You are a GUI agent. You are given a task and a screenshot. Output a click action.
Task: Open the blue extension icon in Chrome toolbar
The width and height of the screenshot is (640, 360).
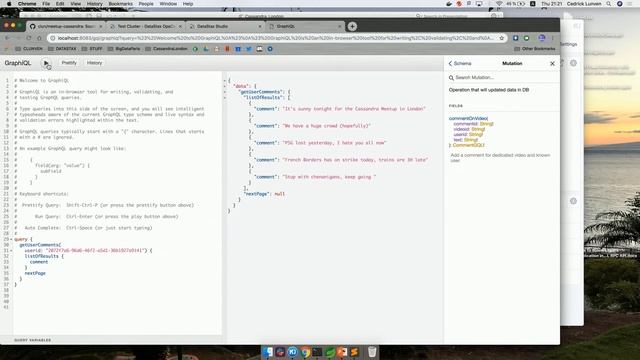[516, 38]
